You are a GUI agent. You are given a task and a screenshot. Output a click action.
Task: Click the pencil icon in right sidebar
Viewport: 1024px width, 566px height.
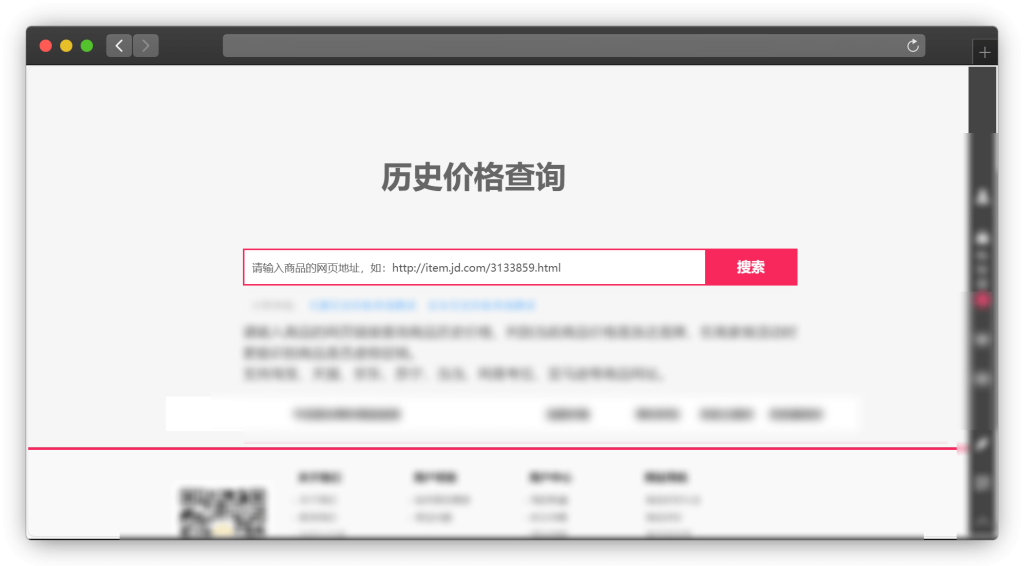pyautogui.click(x=982, y=445)
